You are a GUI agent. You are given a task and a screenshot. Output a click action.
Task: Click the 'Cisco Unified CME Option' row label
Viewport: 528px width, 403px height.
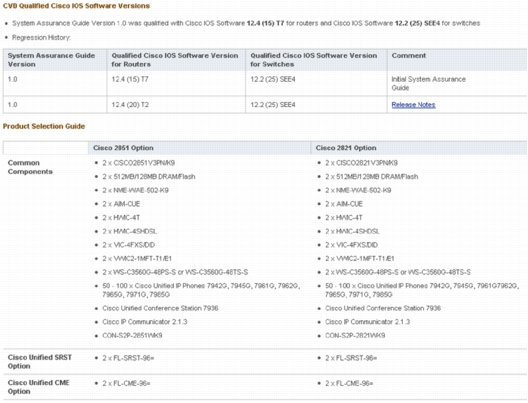pyautogui.click(x=38, y=387)
